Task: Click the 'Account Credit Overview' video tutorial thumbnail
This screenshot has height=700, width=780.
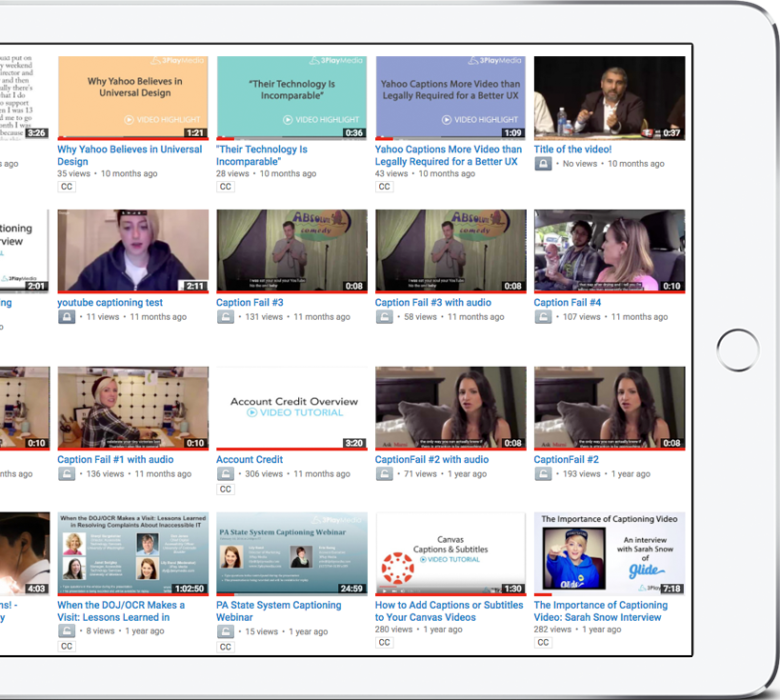Action: coord(292,408)
